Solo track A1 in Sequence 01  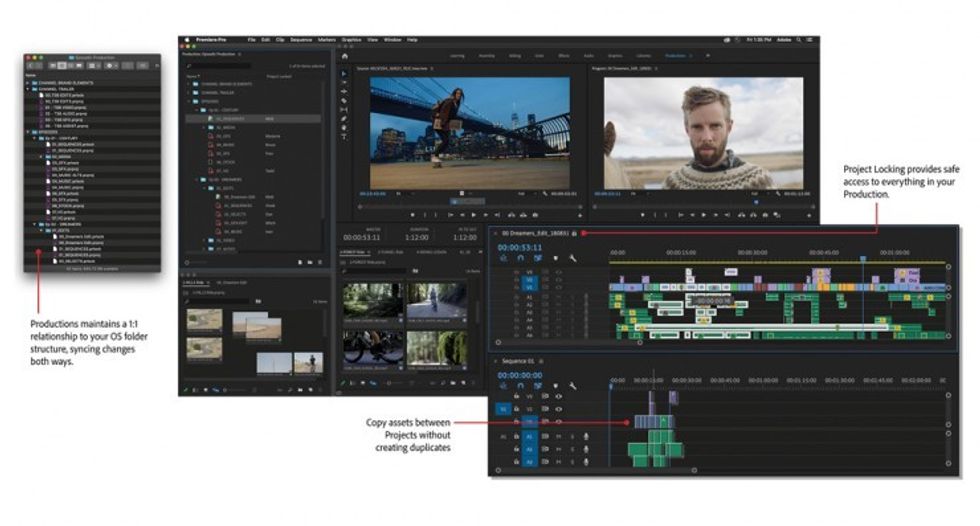[572, 437]
